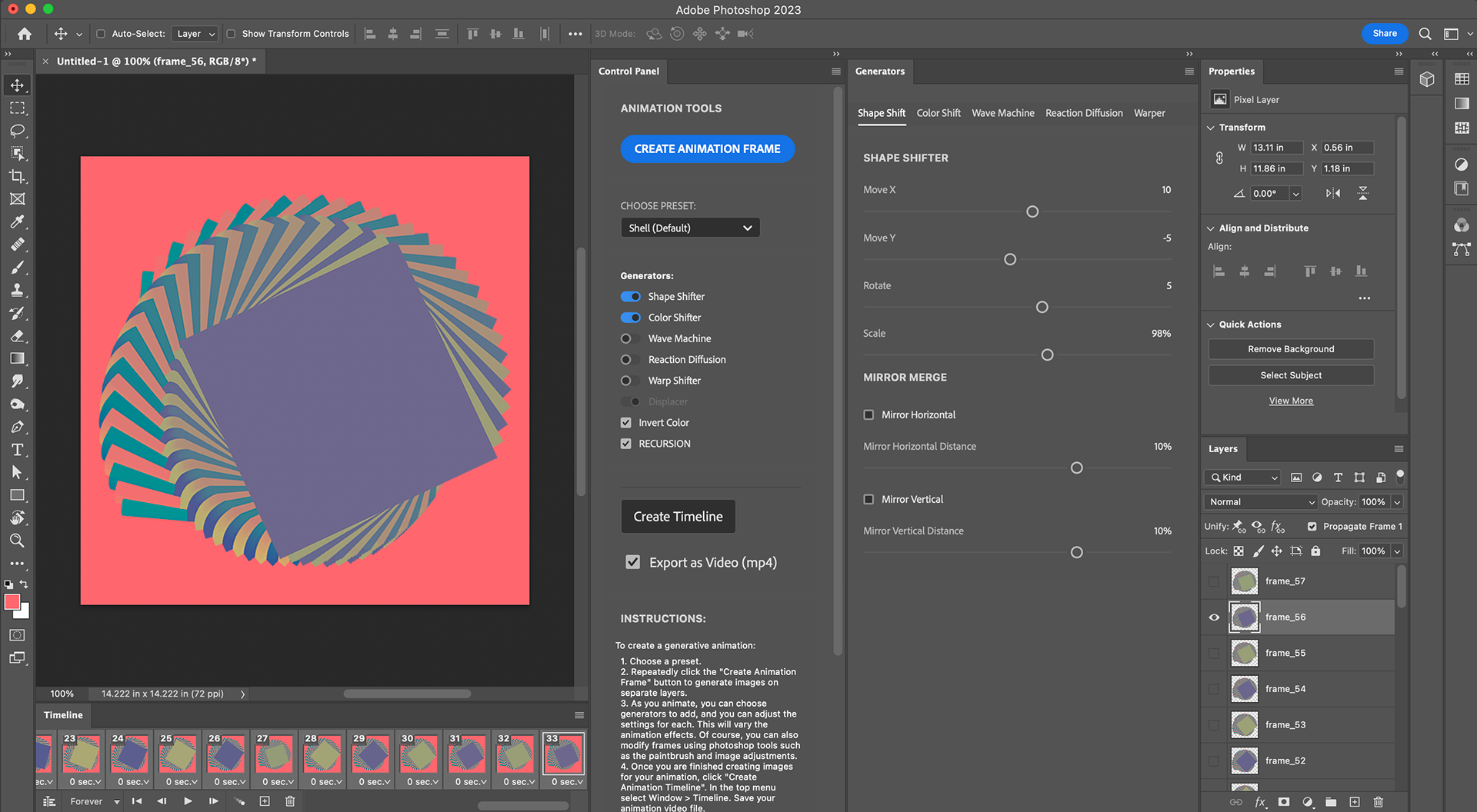Select the Crop tool
The height and width of the screenshot is (812, 1477).
coord(17,176)
